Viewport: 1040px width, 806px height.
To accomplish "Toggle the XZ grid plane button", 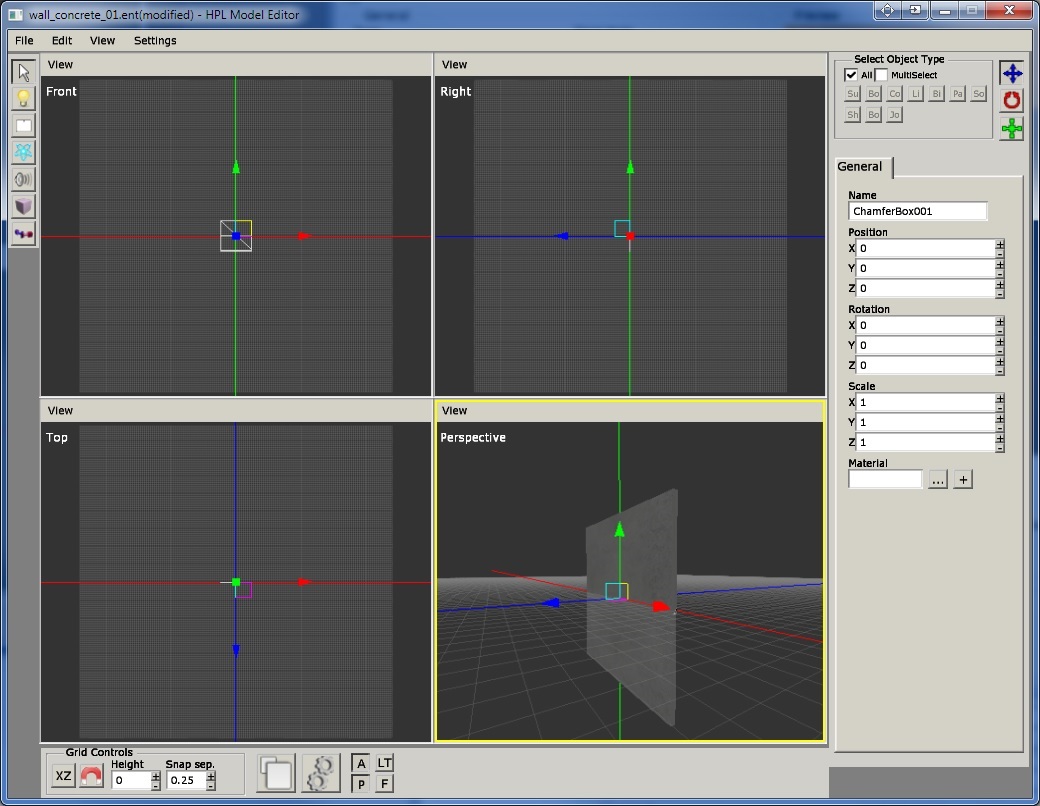I will (x=63, y=775).
